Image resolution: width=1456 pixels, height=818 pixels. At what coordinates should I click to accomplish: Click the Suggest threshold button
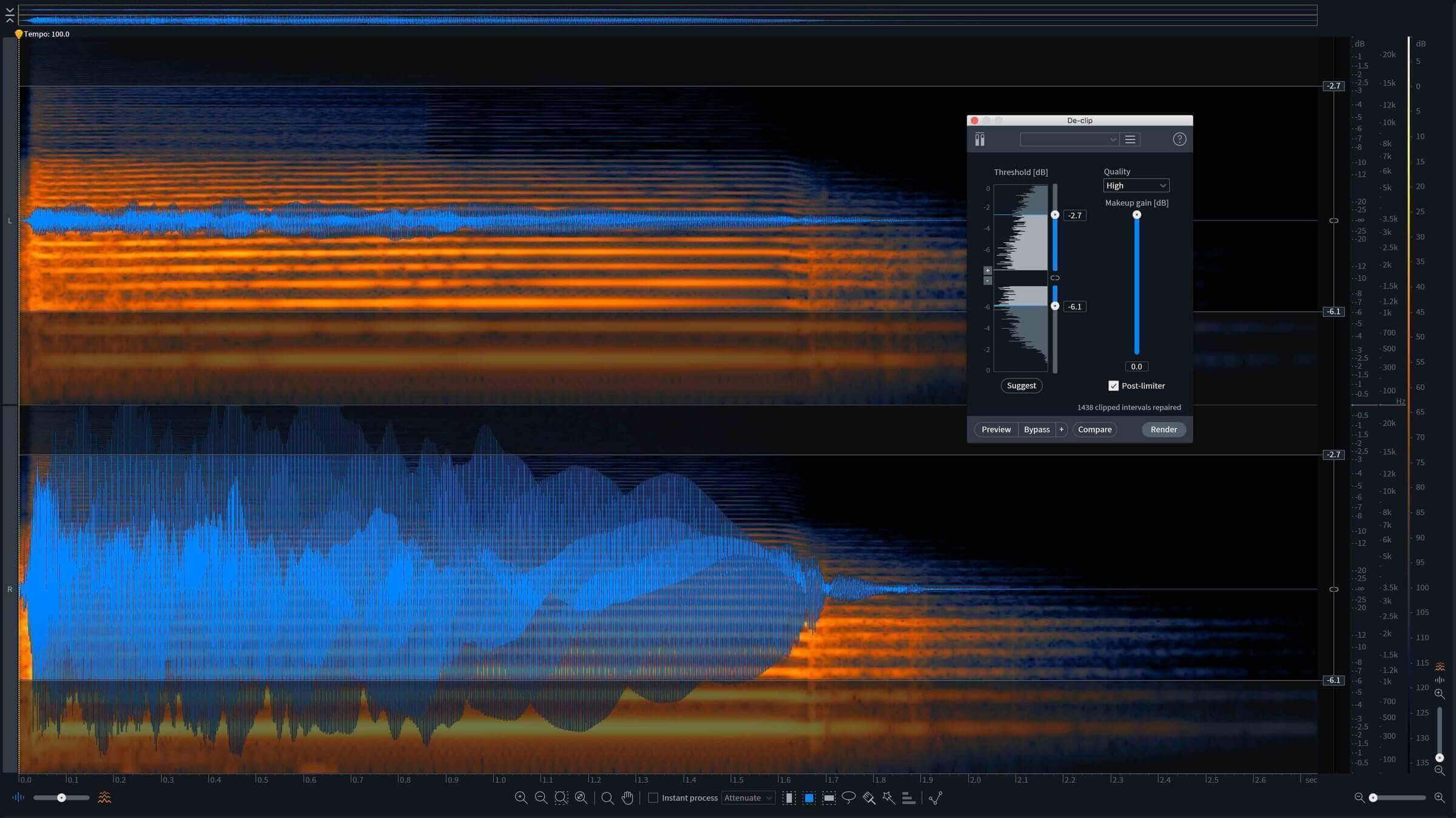[x=1021, y=386]
